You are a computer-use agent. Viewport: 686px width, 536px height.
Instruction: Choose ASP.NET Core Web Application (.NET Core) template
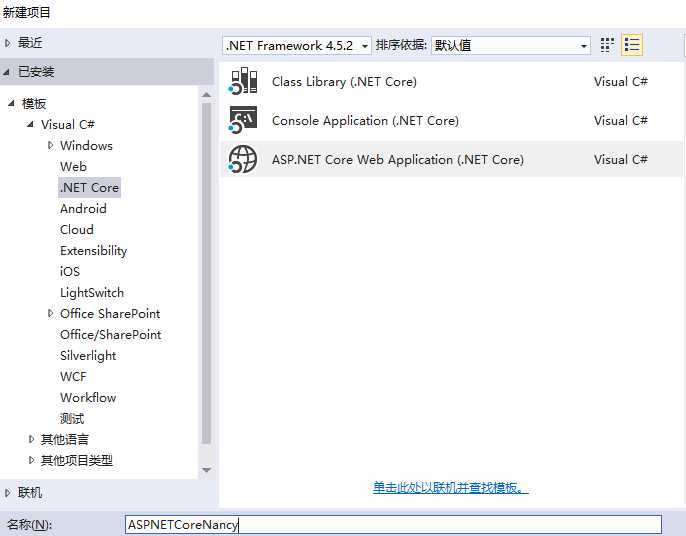(452, 159)
